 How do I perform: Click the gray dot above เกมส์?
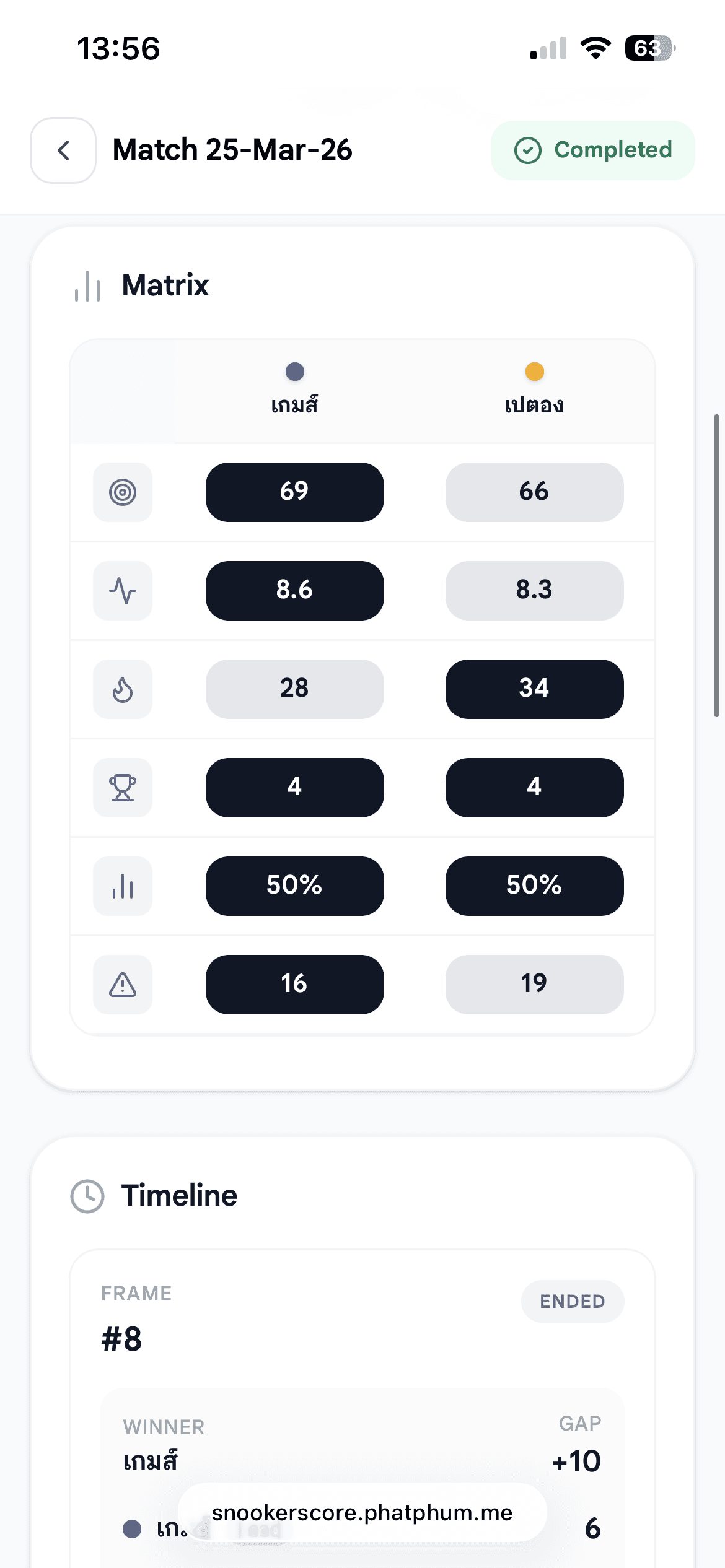(295, 372)
